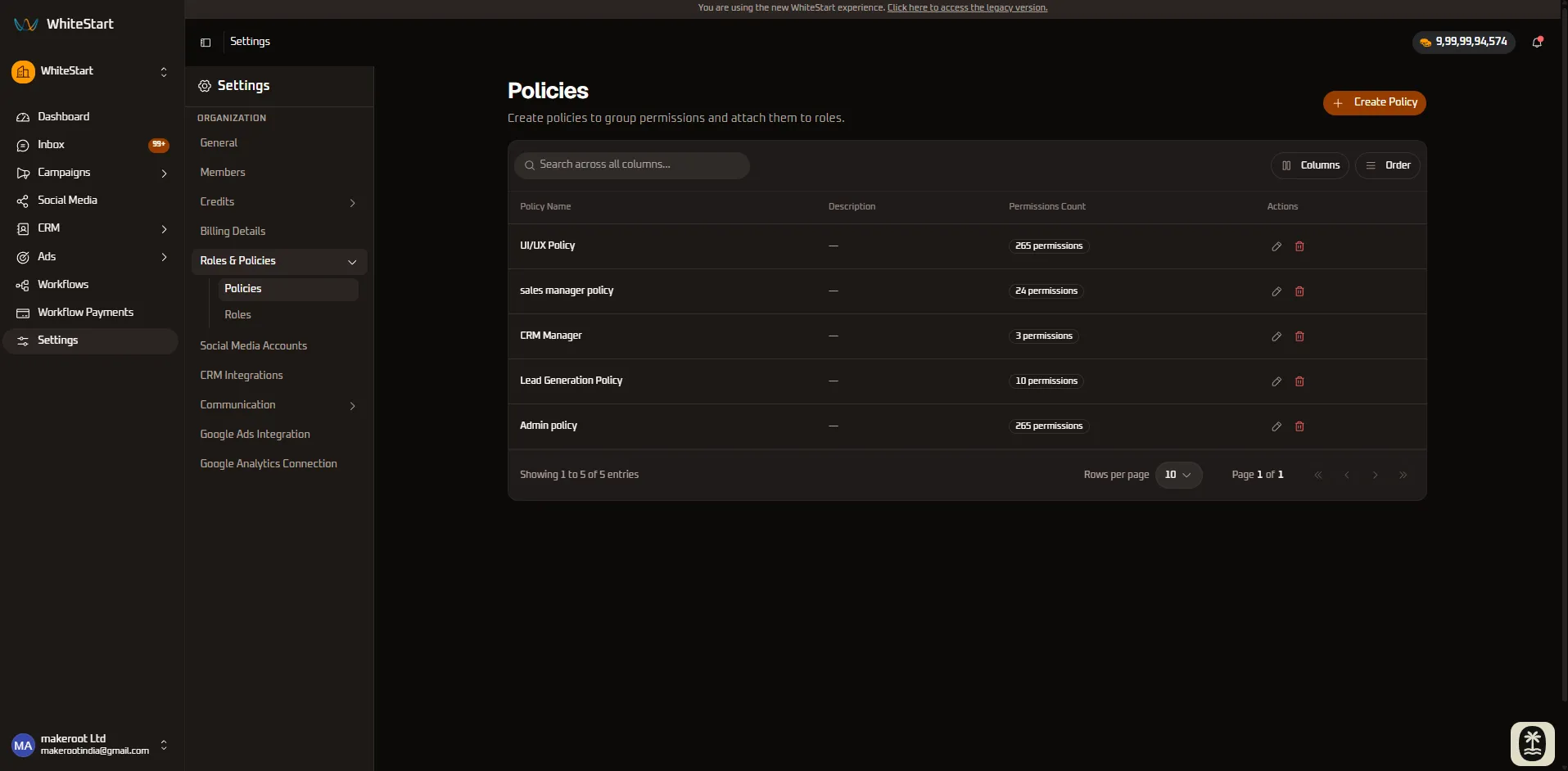Delete the CRM Manager policy
1568x771 pixels.
(1299, 336)
